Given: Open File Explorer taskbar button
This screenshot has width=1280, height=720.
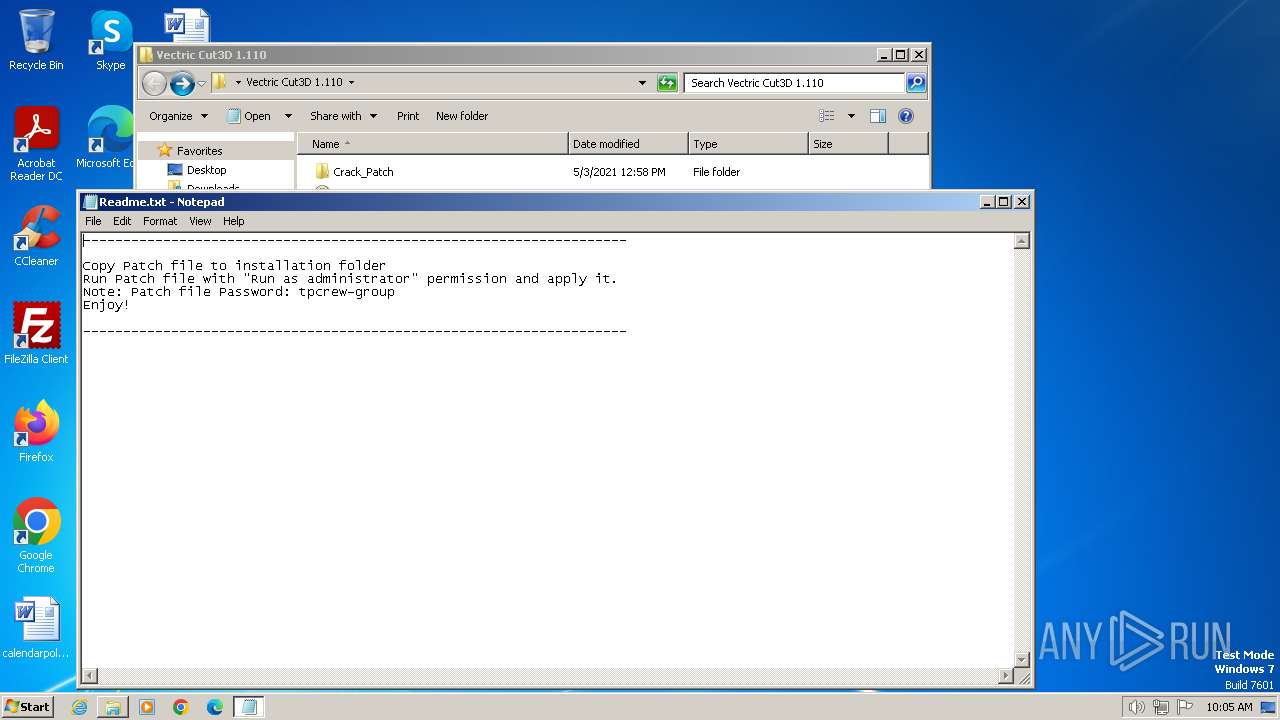Looking at the screenshot, I should click(x=113, y=707).
